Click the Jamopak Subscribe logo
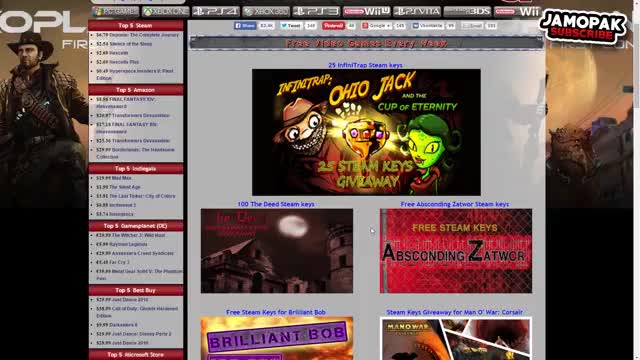 (x=582, y=27)
